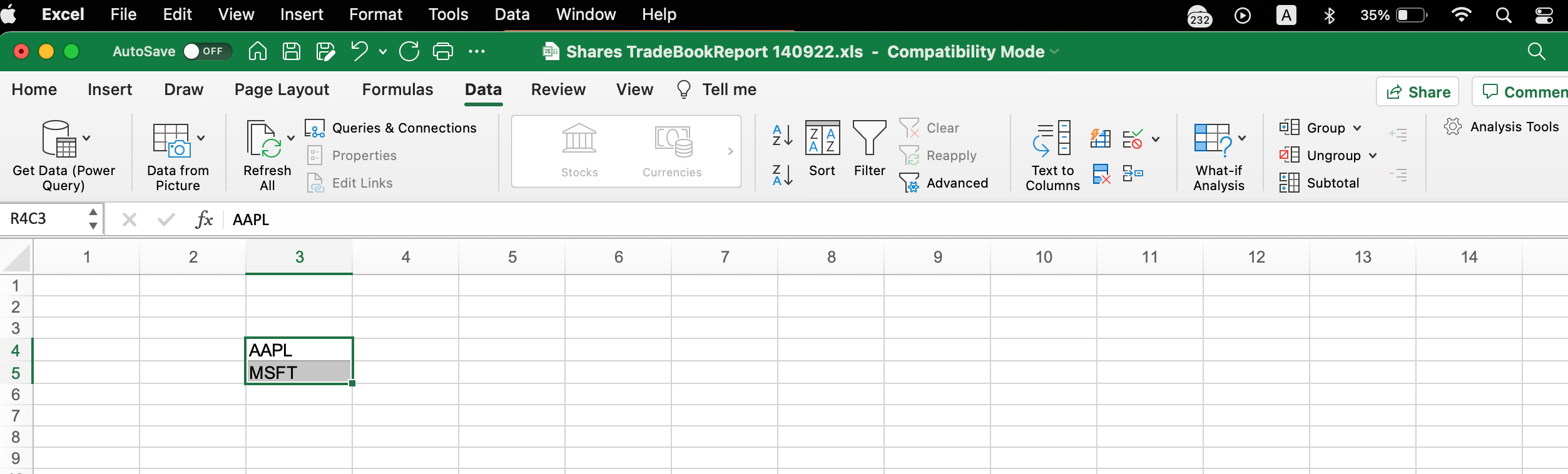Click the Save As icon with pencil
Viewport: 1568px width, 474px height.
click(x=325, y=51)
